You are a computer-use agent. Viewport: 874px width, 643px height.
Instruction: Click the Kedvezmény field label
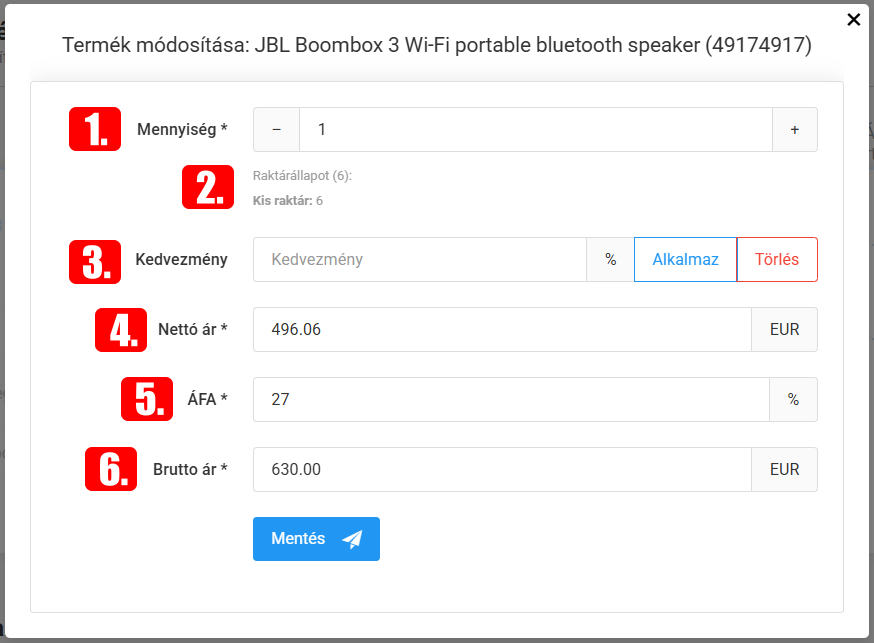pyautogui.click(x=181, y=260)
